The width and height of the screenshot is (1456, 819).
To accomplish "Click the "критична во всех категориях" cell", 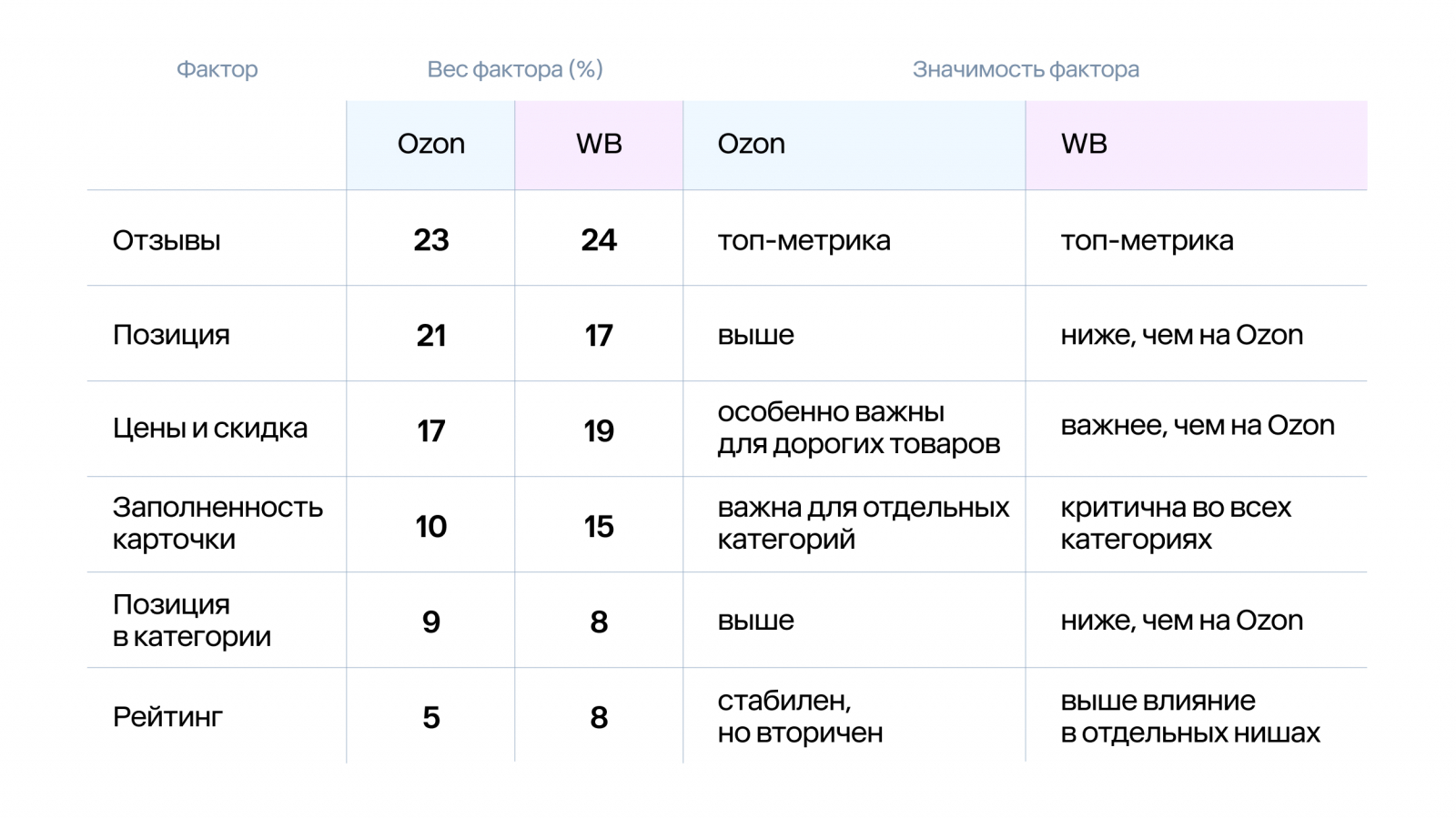I will [1175, 523].
